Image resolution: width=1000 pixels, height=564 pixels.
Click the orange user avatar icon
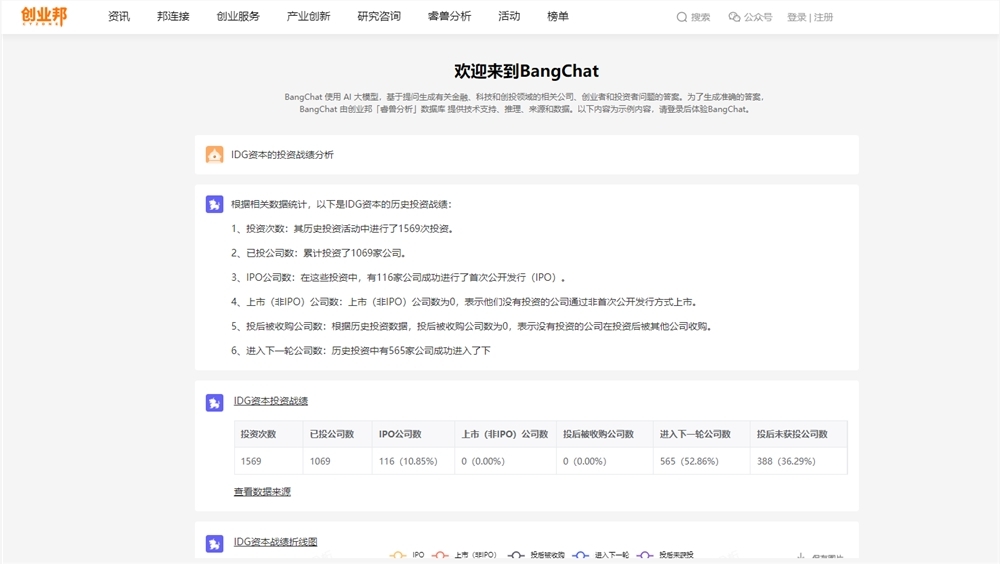tap(214, 154)
